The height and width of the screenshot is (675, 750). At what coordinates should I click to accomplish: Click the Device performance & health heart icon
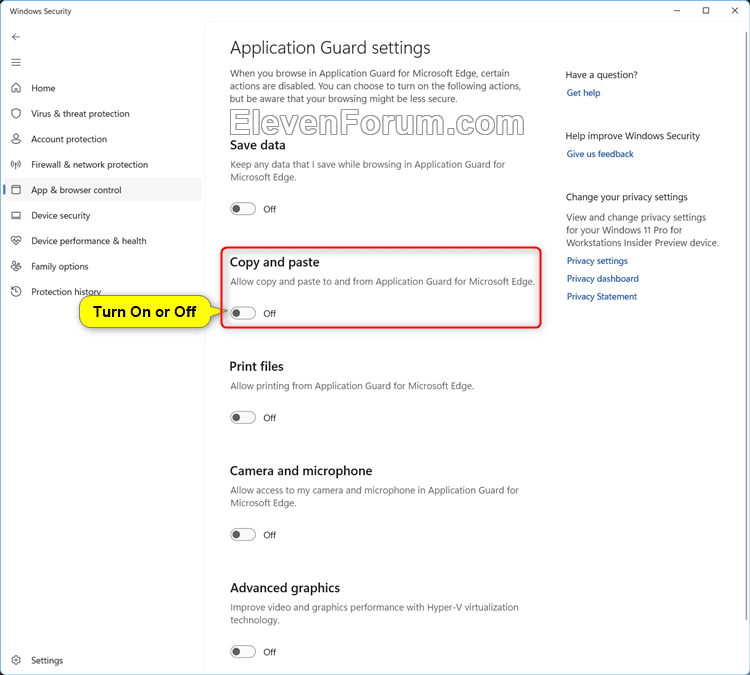16,241
